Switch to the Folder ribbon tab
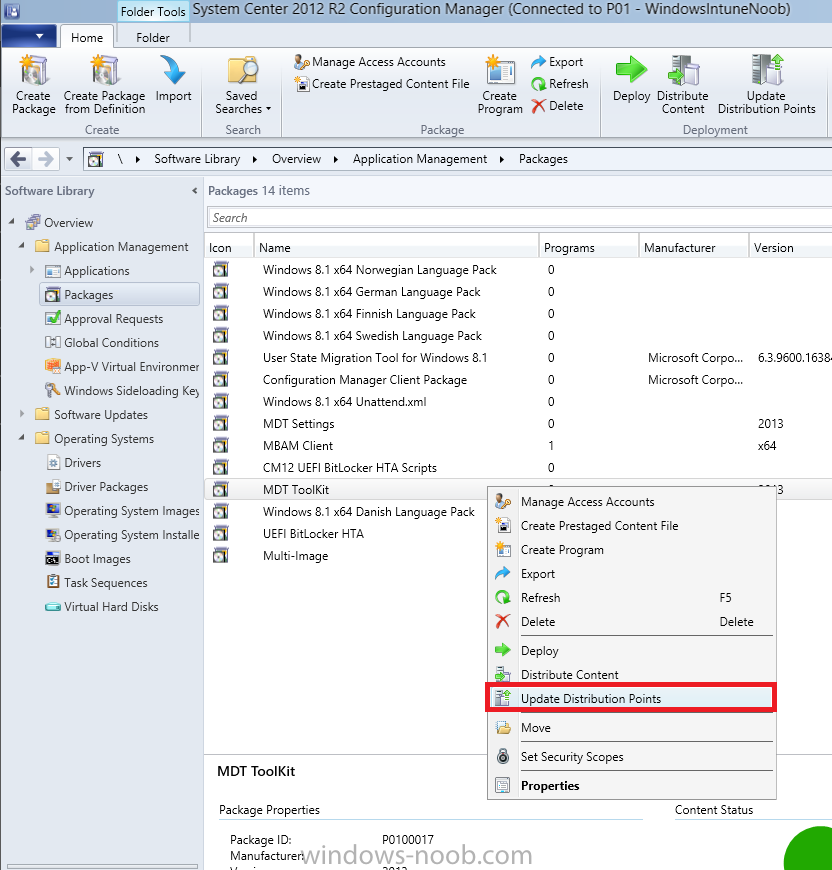Screen dimensions: 832x870 tap(153, 37)
